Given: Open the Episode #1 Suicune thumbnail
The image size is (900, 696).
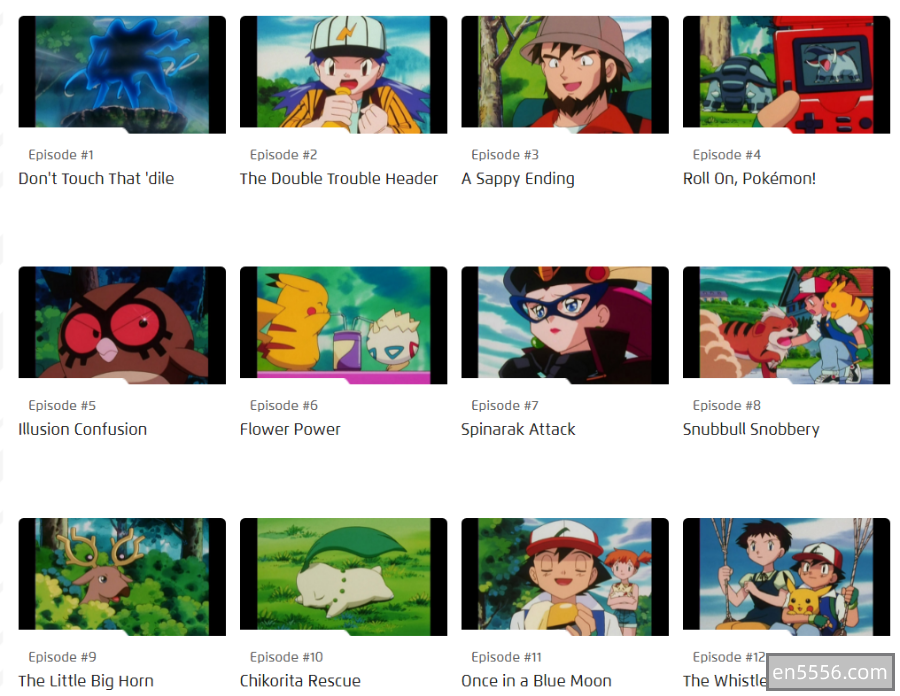Looking at the screenshot, I should (x=122, y=75).
